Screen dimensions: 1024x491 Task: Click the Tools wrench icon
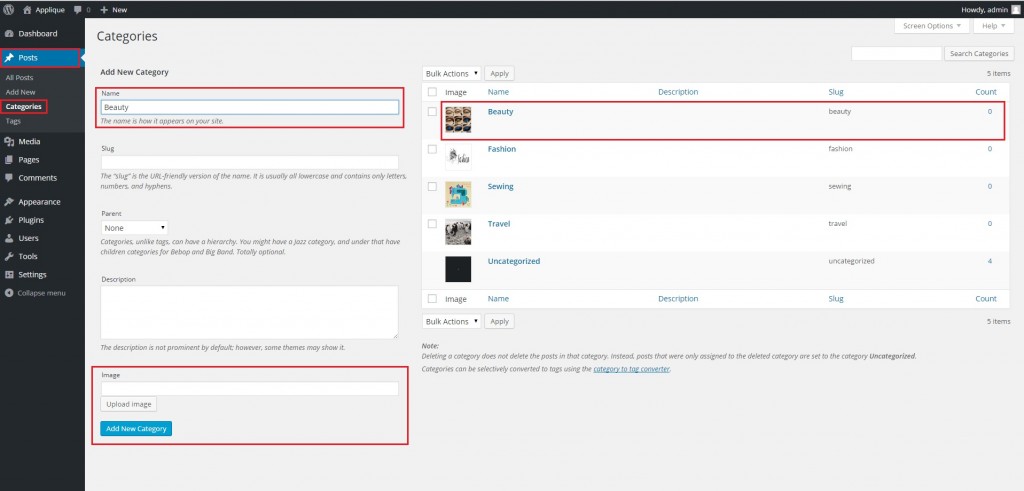[x=9, y=256]
